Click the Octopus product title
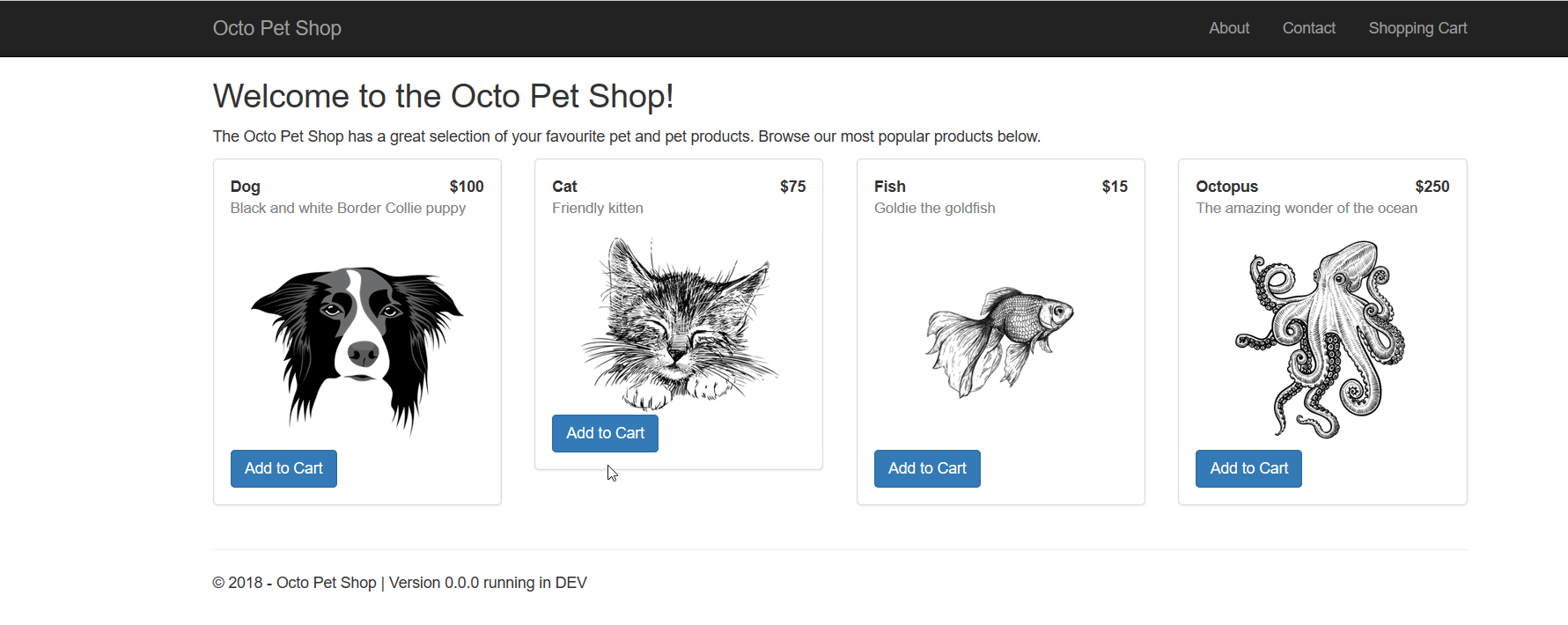This screenshot has height=625, width=1568. pyautogui.click(x=1226, y=187)
